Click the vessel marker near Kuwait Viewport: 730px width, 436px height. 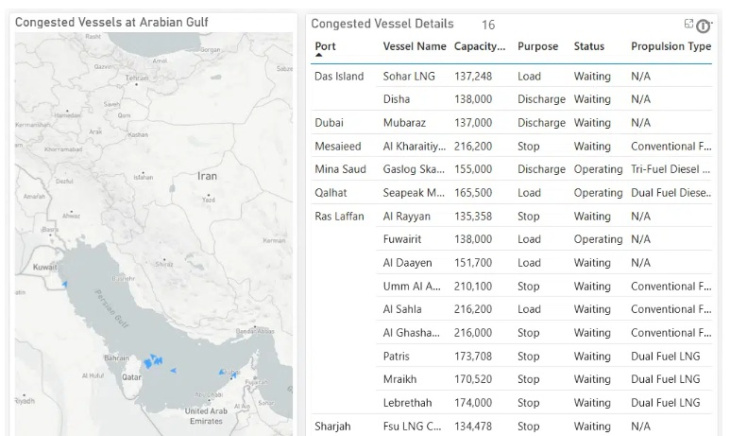[x=66, y=284]
